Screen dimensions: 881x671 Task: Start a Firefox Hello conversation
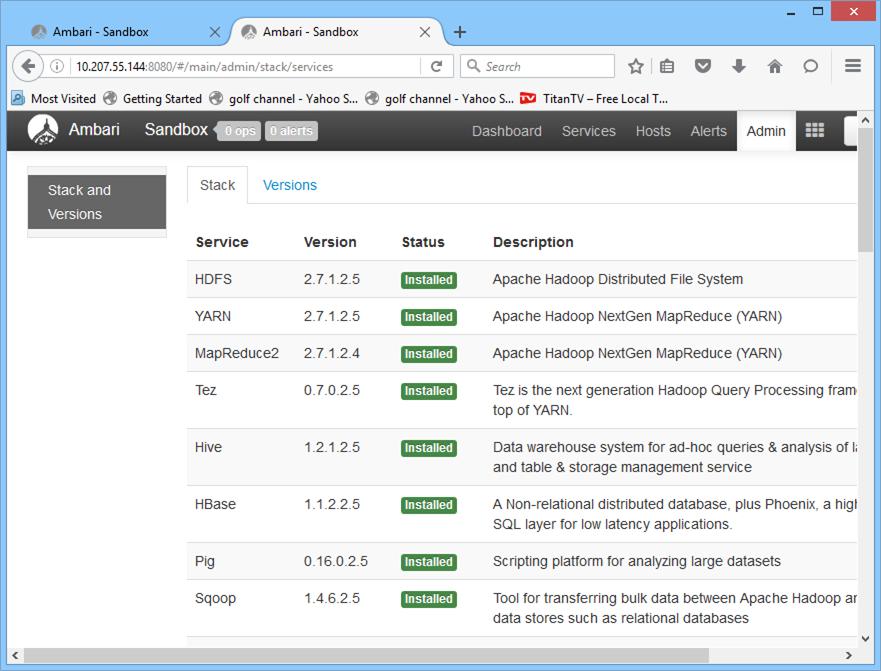pyautogui.click(x=810, y=66)
